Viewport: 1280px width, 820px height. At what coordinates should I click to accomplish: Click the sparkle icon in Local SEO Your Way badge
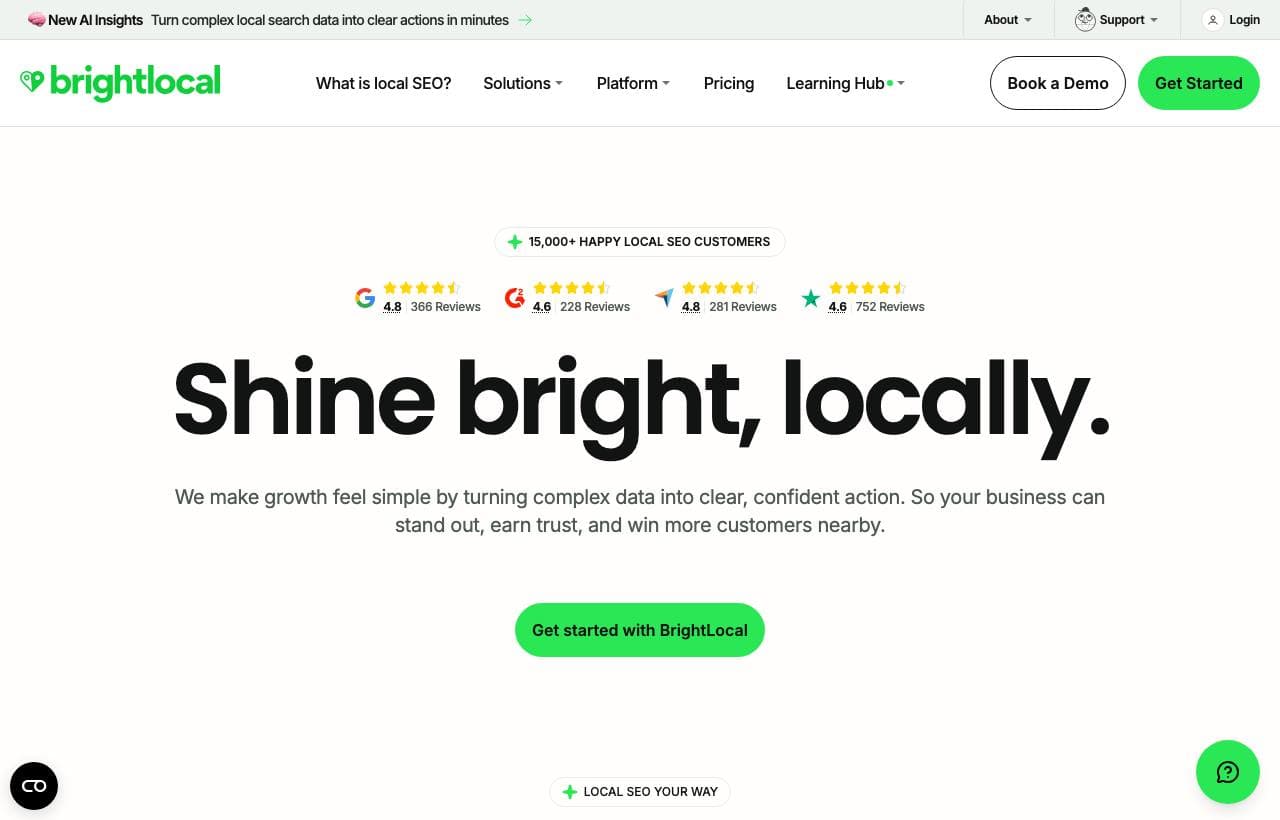point(569,792)
